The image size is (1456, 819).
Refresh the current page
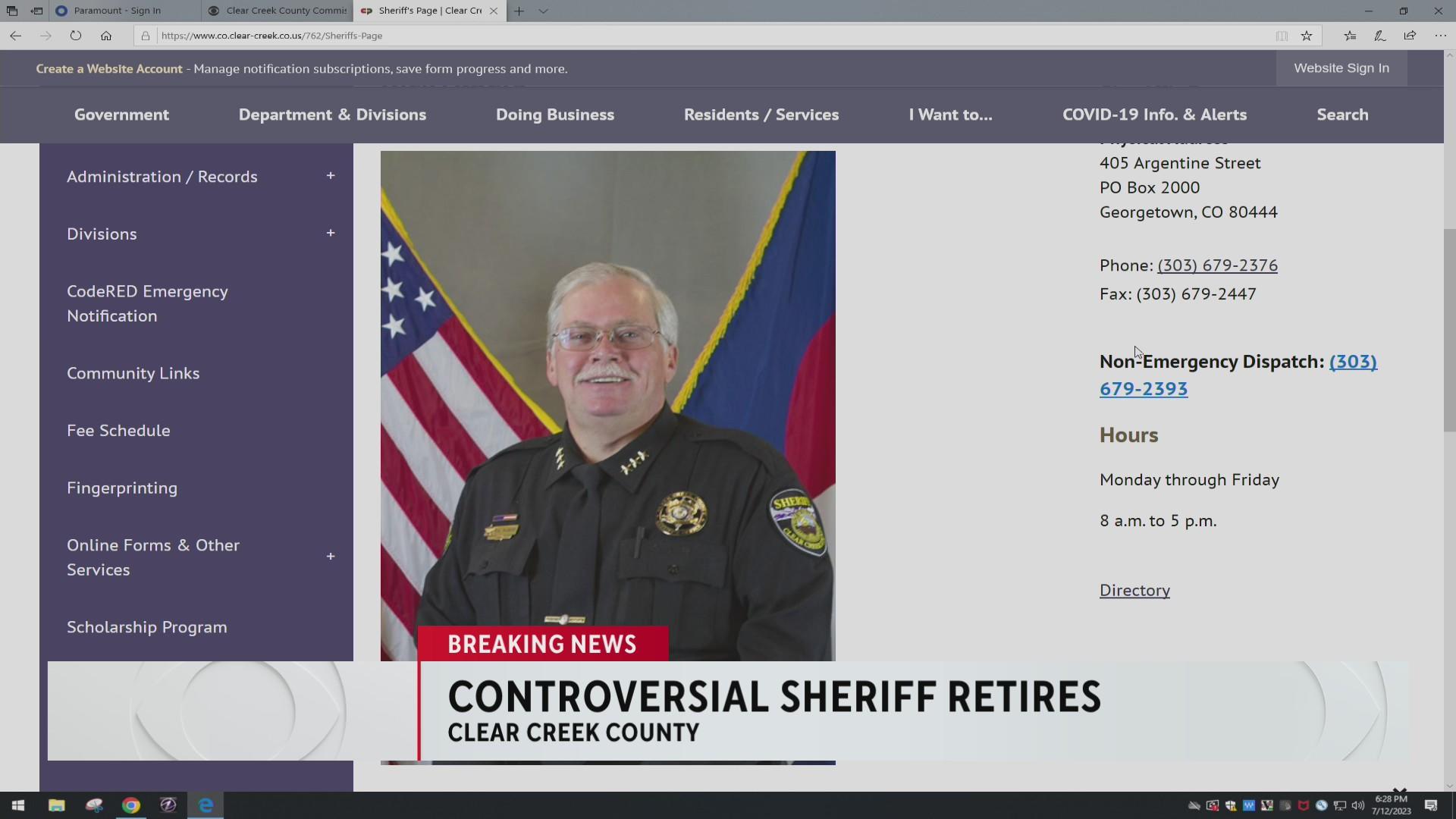(x=75, y=35)
